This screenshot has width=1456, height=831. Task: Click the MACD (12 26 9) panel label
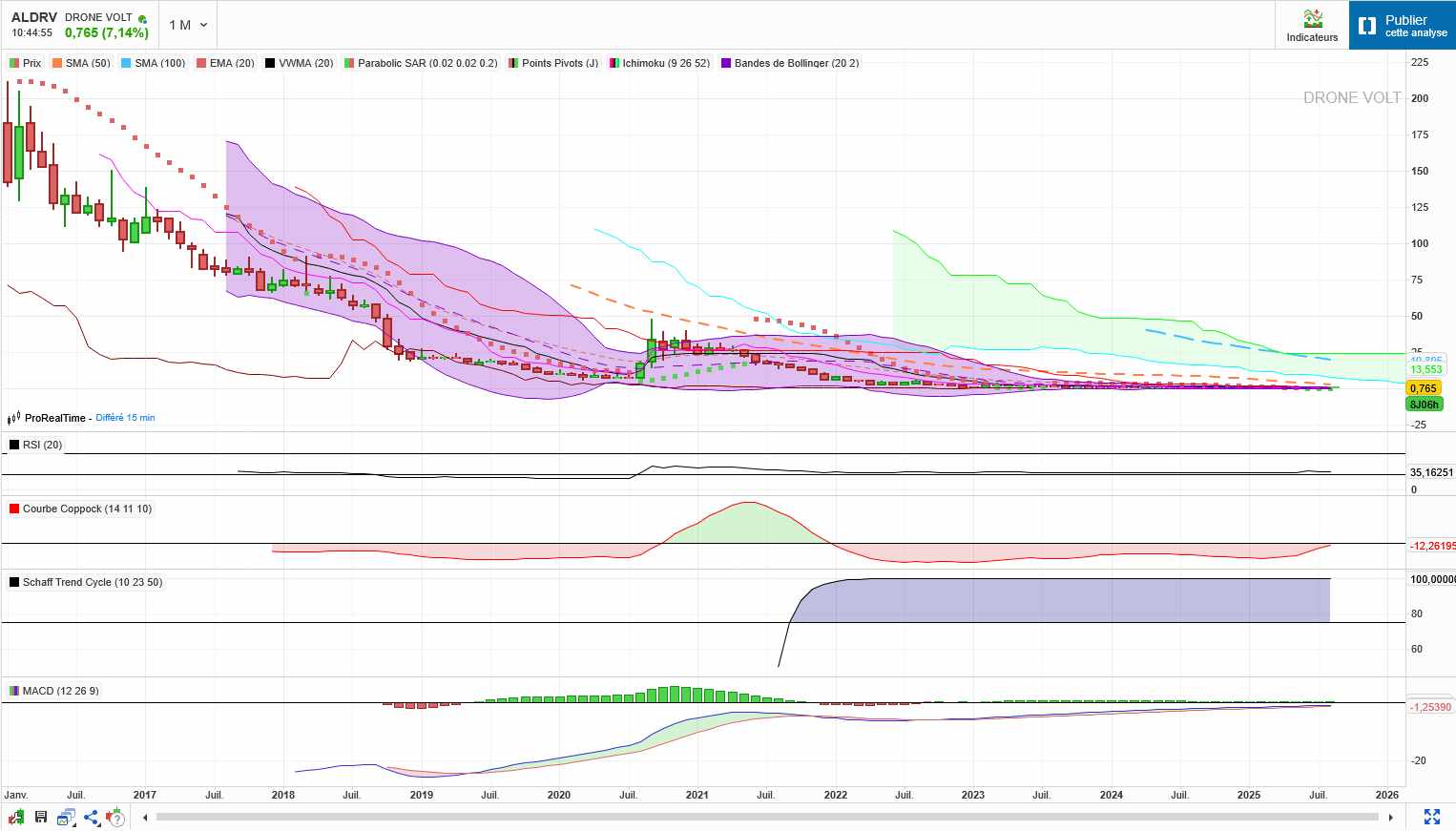pyautogui.click(x=54, y=691)
